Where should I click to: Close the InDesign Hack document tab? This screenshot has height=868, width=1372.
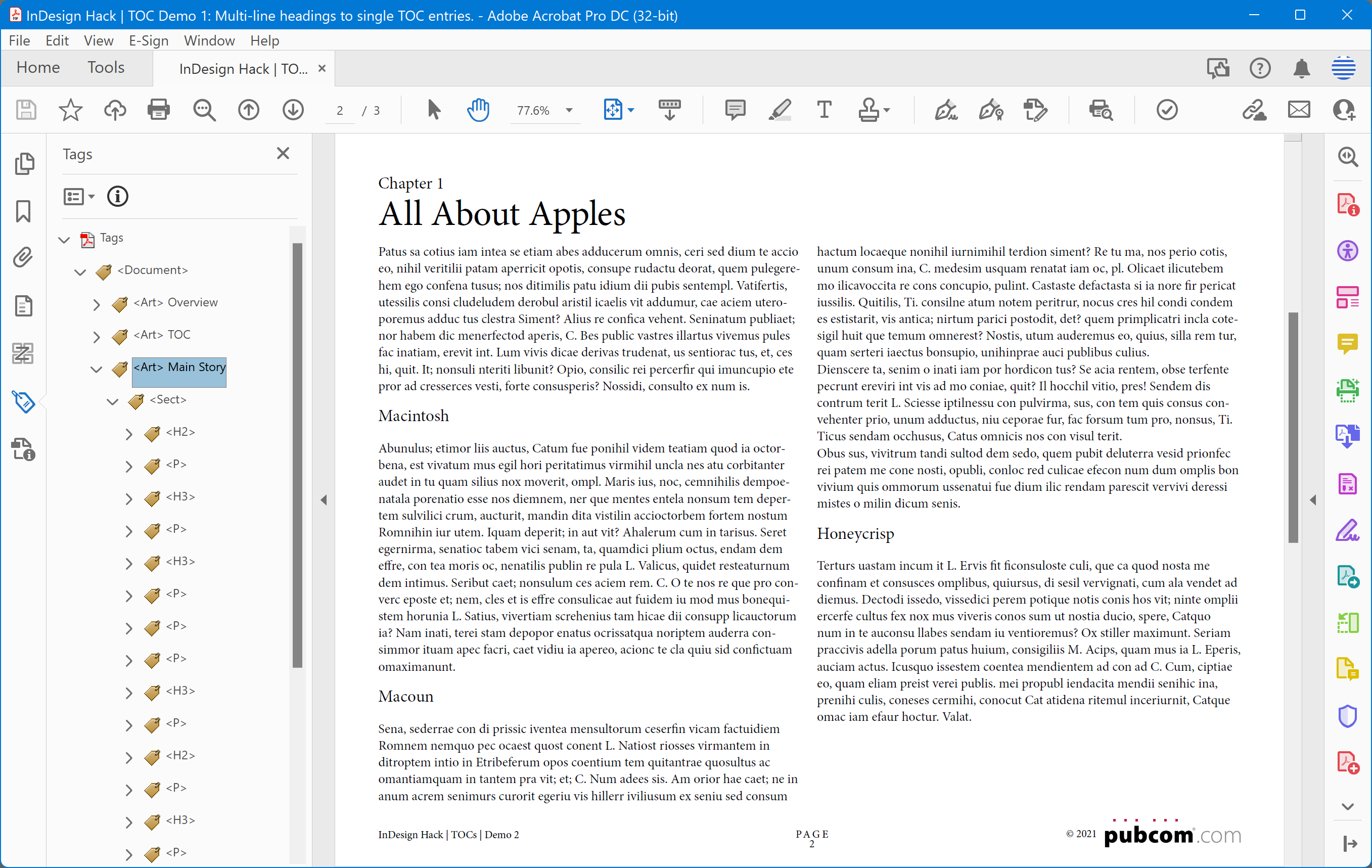click(322, 68)
